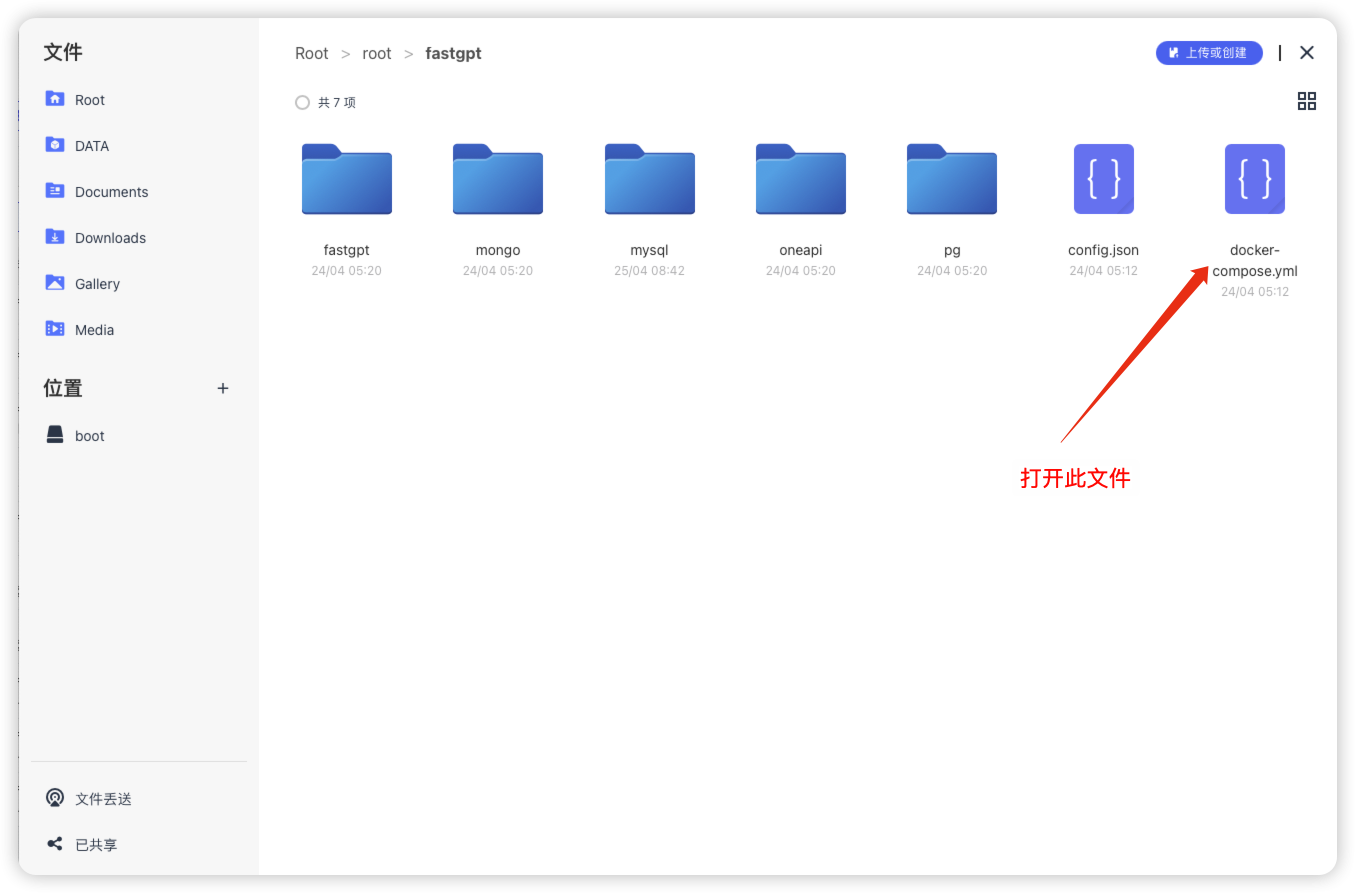Viewport: 1355px width, 893px height.
Task: Click the 共 7 项 item count text
Action: point(337,102)
